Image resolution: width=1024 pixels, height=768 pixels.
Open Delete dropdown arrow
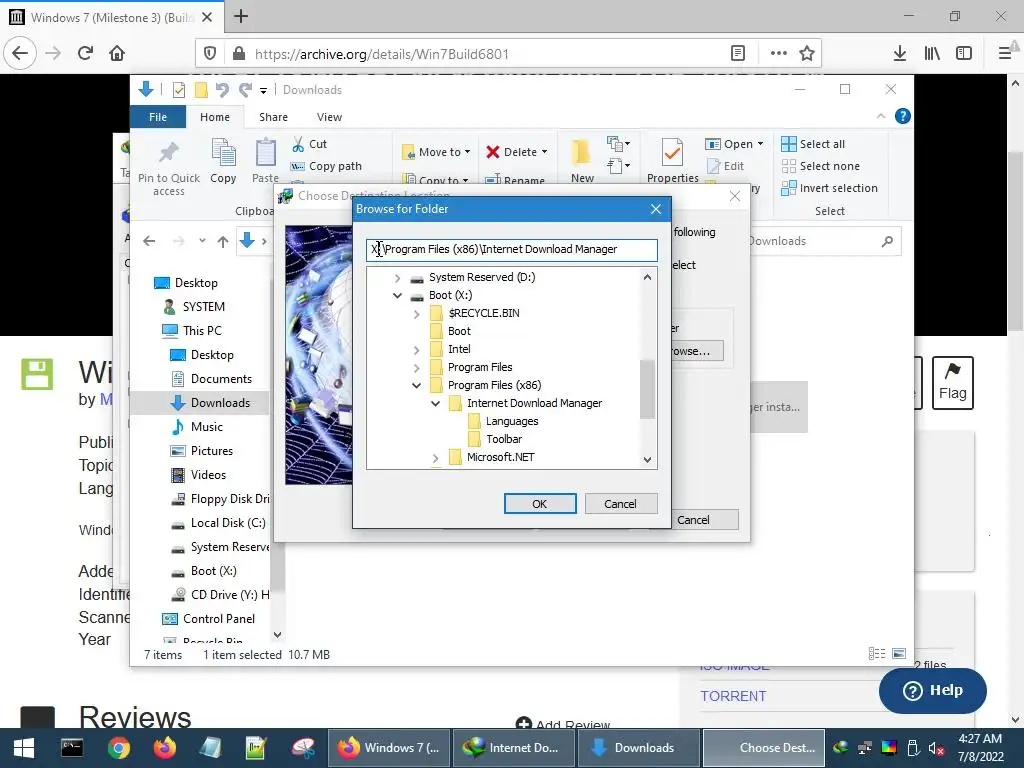(545, 152)
